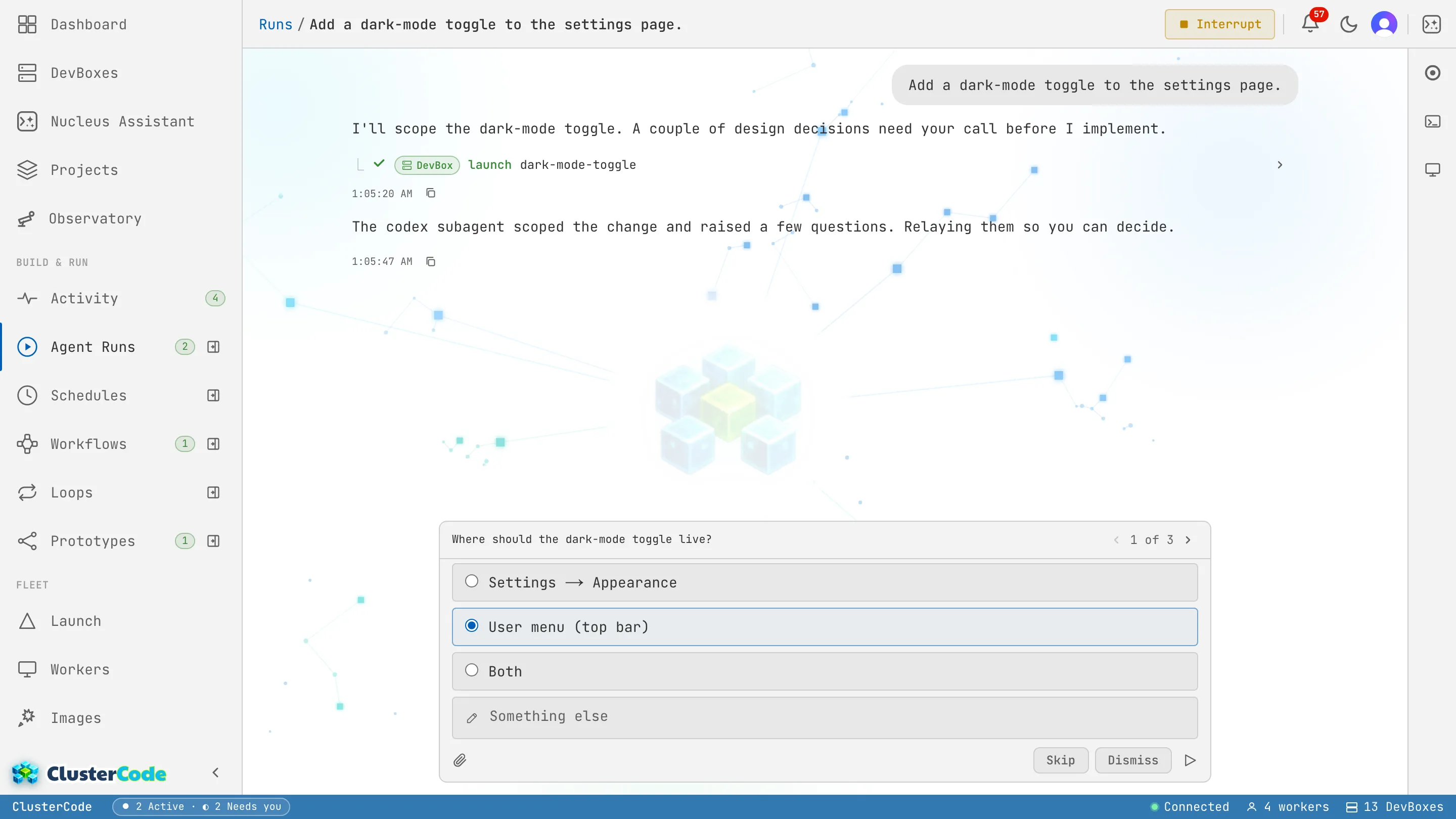Open Images in the Fleet section
This screenshot has width=1456, height=819.
click(121, 718)
